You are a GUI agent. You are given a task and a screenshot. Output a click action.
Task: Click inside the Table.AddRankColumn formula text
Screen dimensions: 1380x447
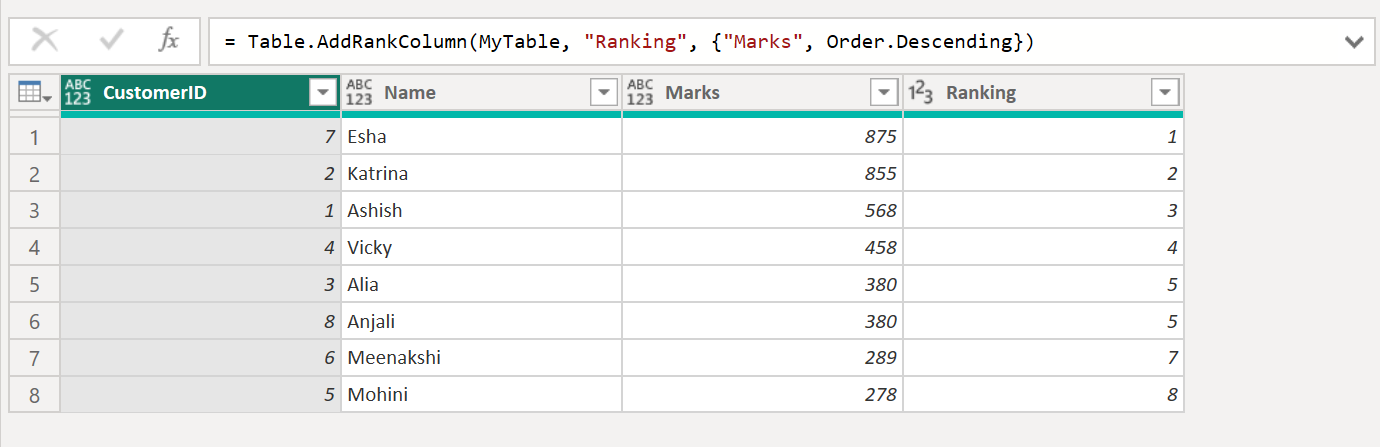630,42
